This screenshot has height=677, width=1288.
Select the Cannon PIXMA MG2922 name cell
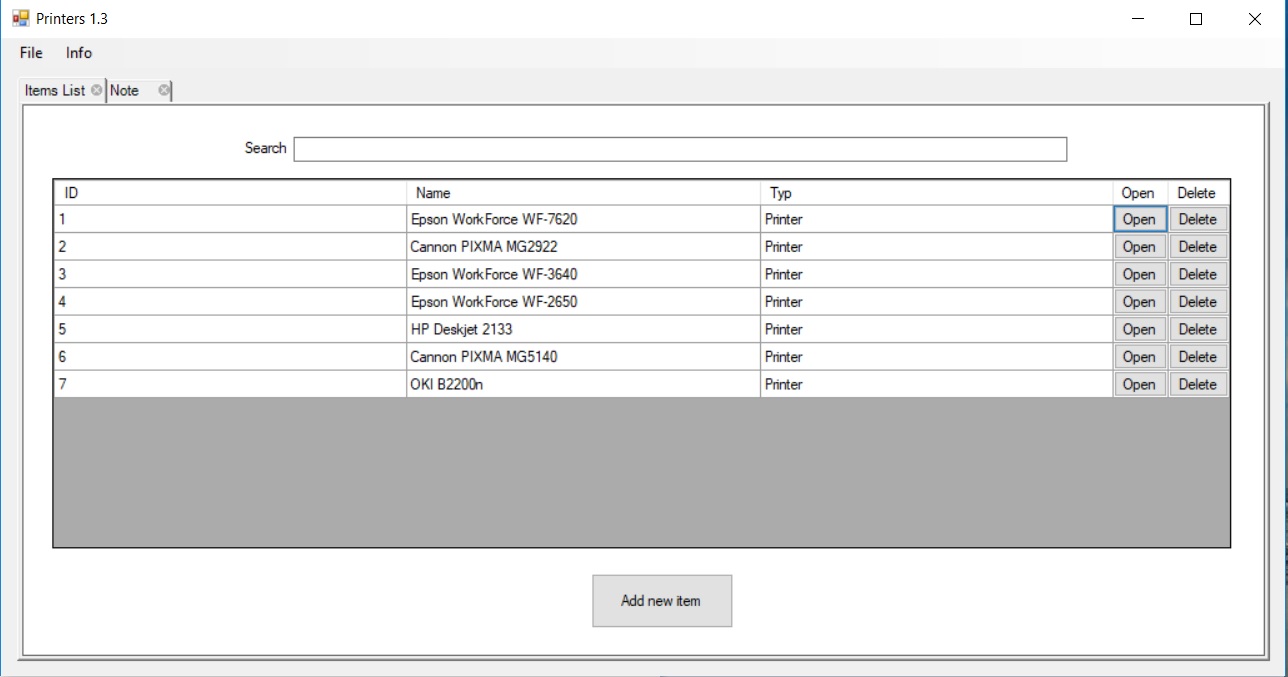click(x=583, y=247)
